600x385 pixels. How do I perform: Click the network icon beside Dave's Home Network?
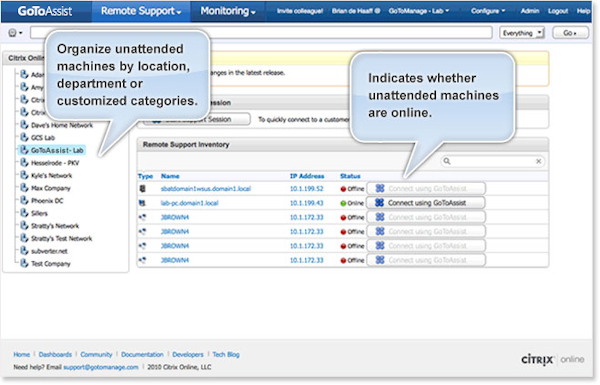(24, 125)
